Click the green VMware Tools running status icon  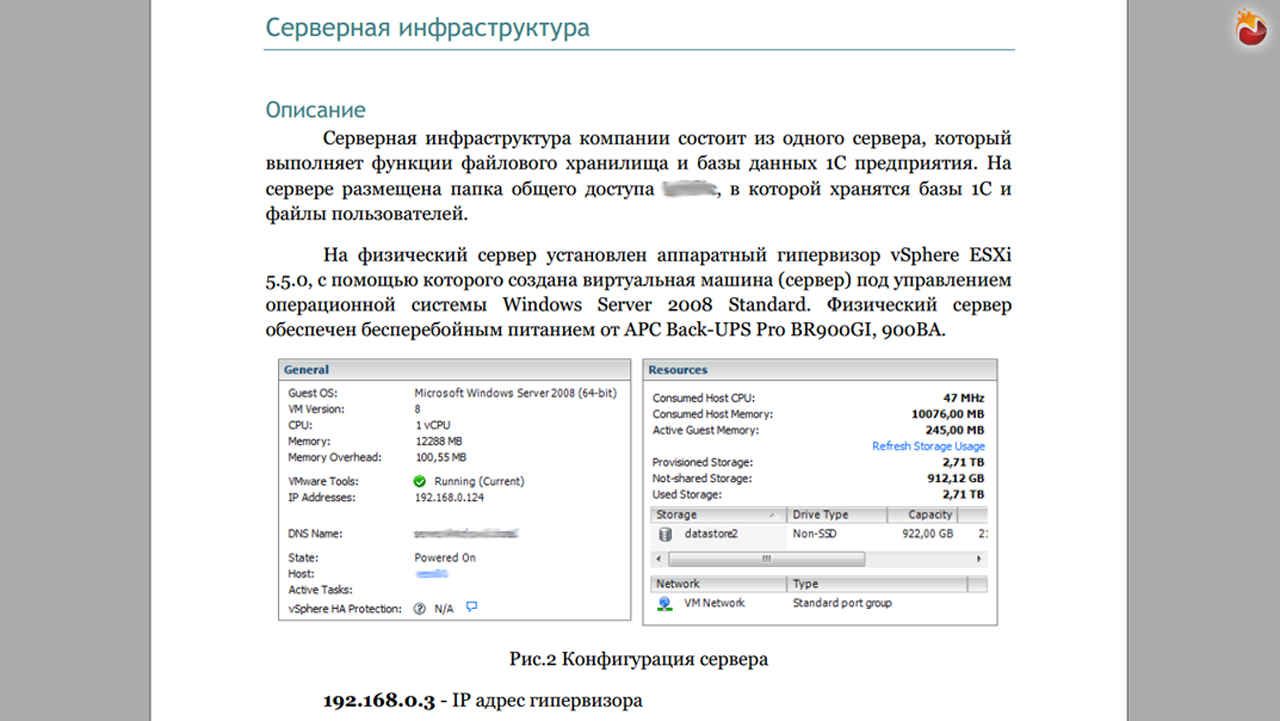(420, 481)
